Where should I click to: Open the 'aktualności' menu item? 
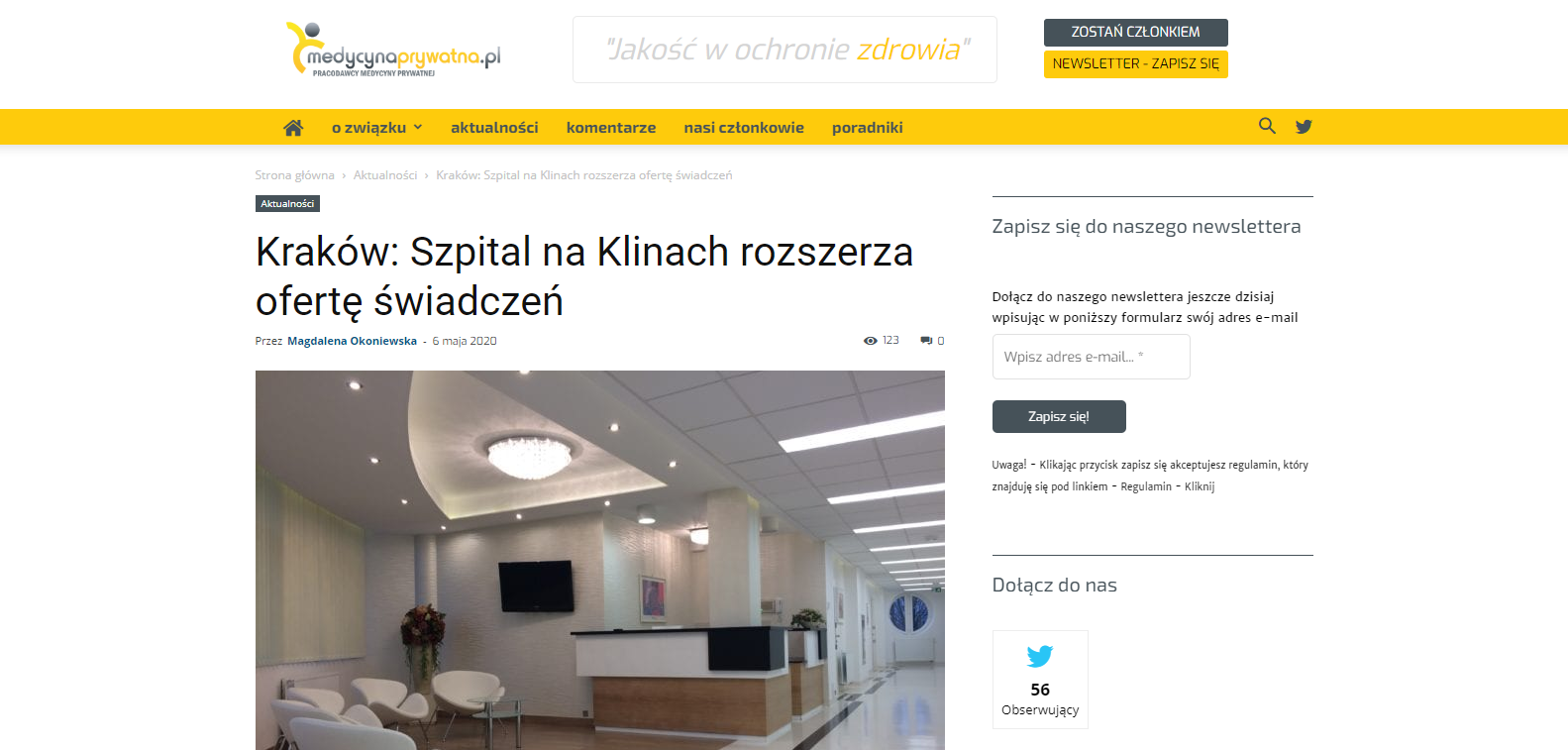coord(494,128)
